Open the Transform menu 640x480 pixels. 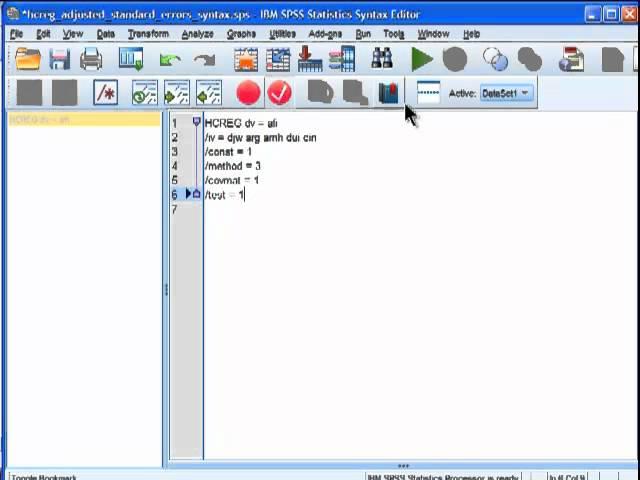(148, 34)
